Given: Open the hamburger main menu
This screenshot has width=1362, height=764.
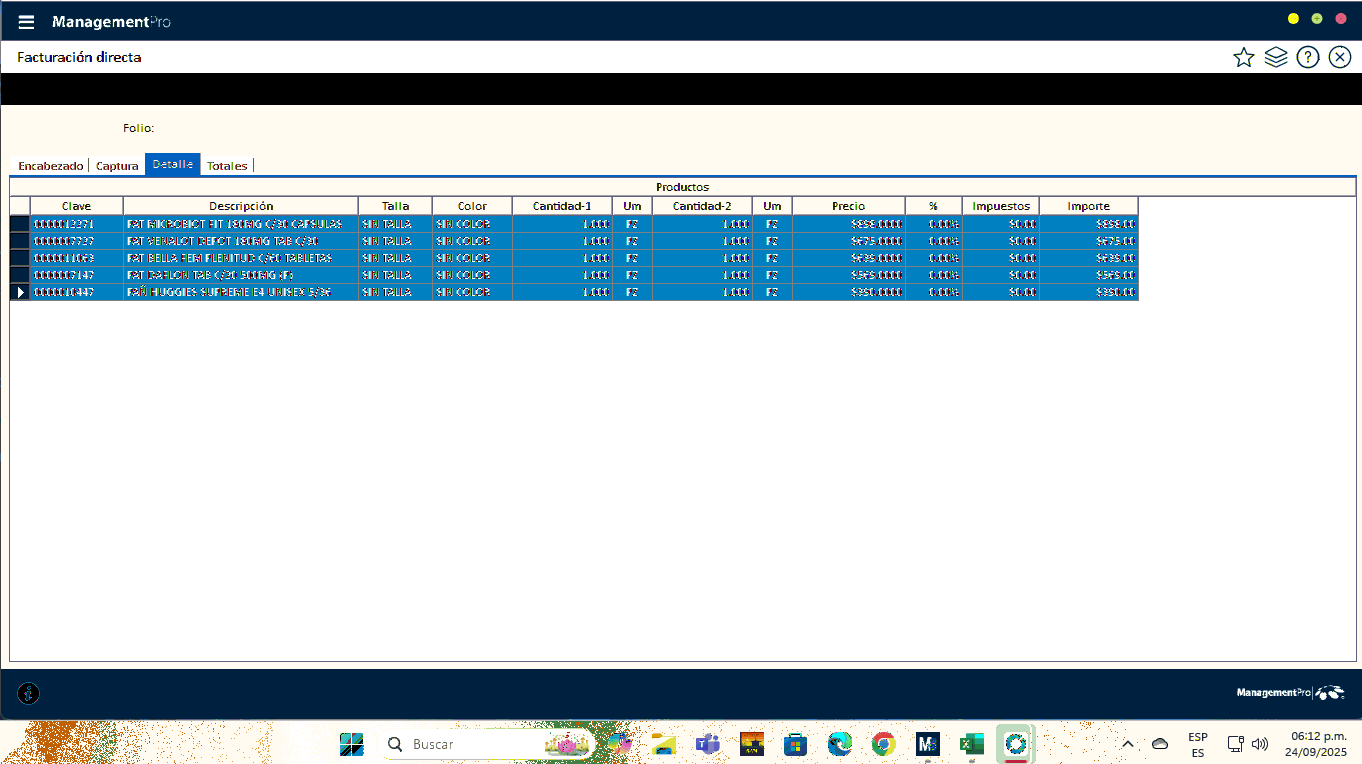Looking at the screenshot, I should (26, 22).
